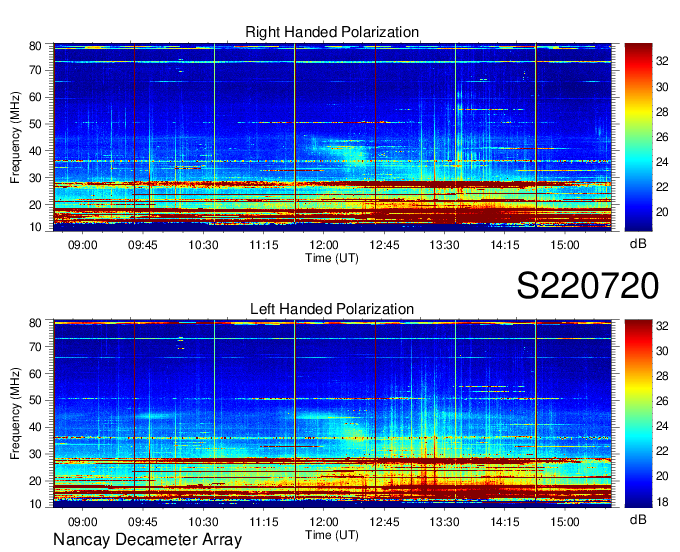
Task: Click the 32 value on Left Handed color bar
Action: tap(662, 326)
